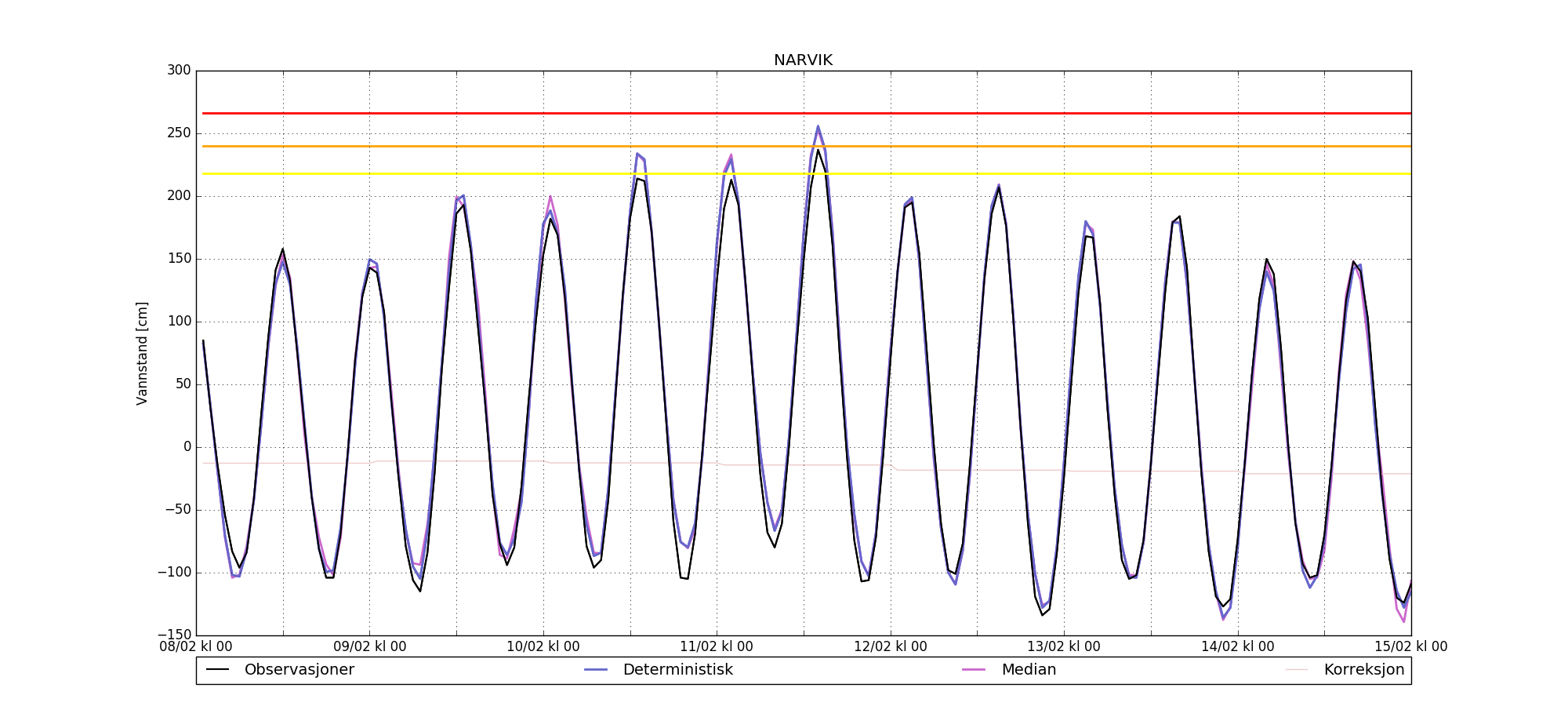
Task: Click the −150 y-axis tick label
Action: (174, 635)
